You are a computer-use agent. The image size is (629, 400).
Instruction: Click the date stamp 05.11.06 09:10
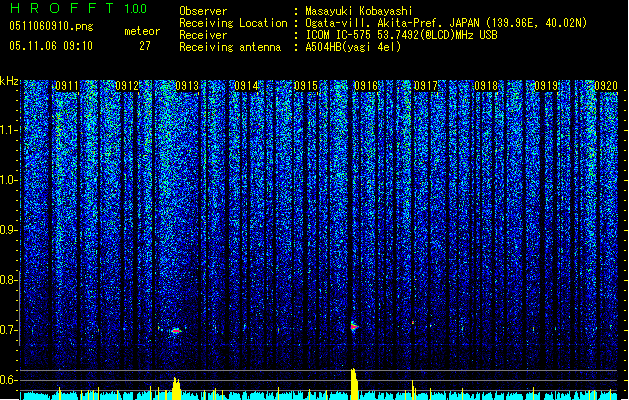[51, 46]
